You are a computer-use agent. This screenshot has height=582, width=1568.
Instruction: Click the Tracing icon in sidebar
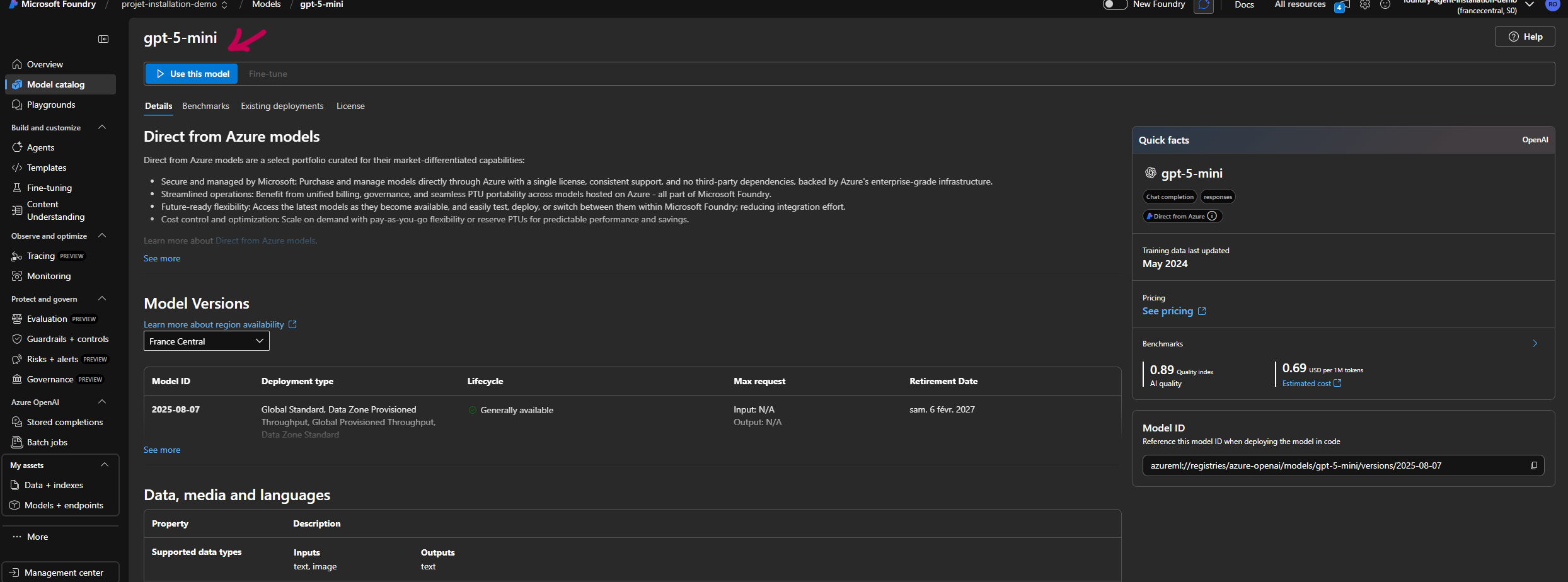pos(17,256)
